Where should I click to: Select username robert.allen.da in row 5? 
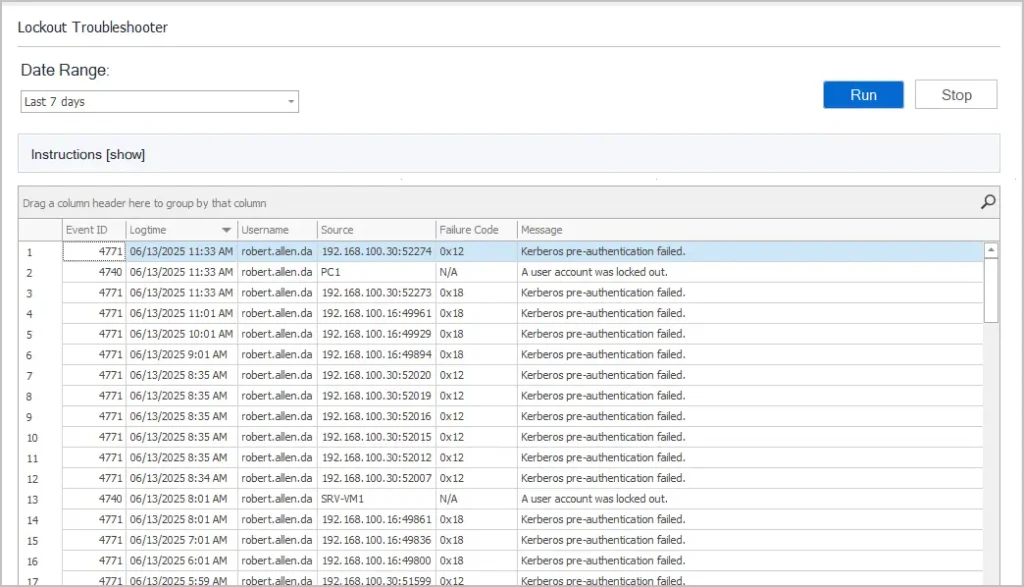[x=278, y=334]
